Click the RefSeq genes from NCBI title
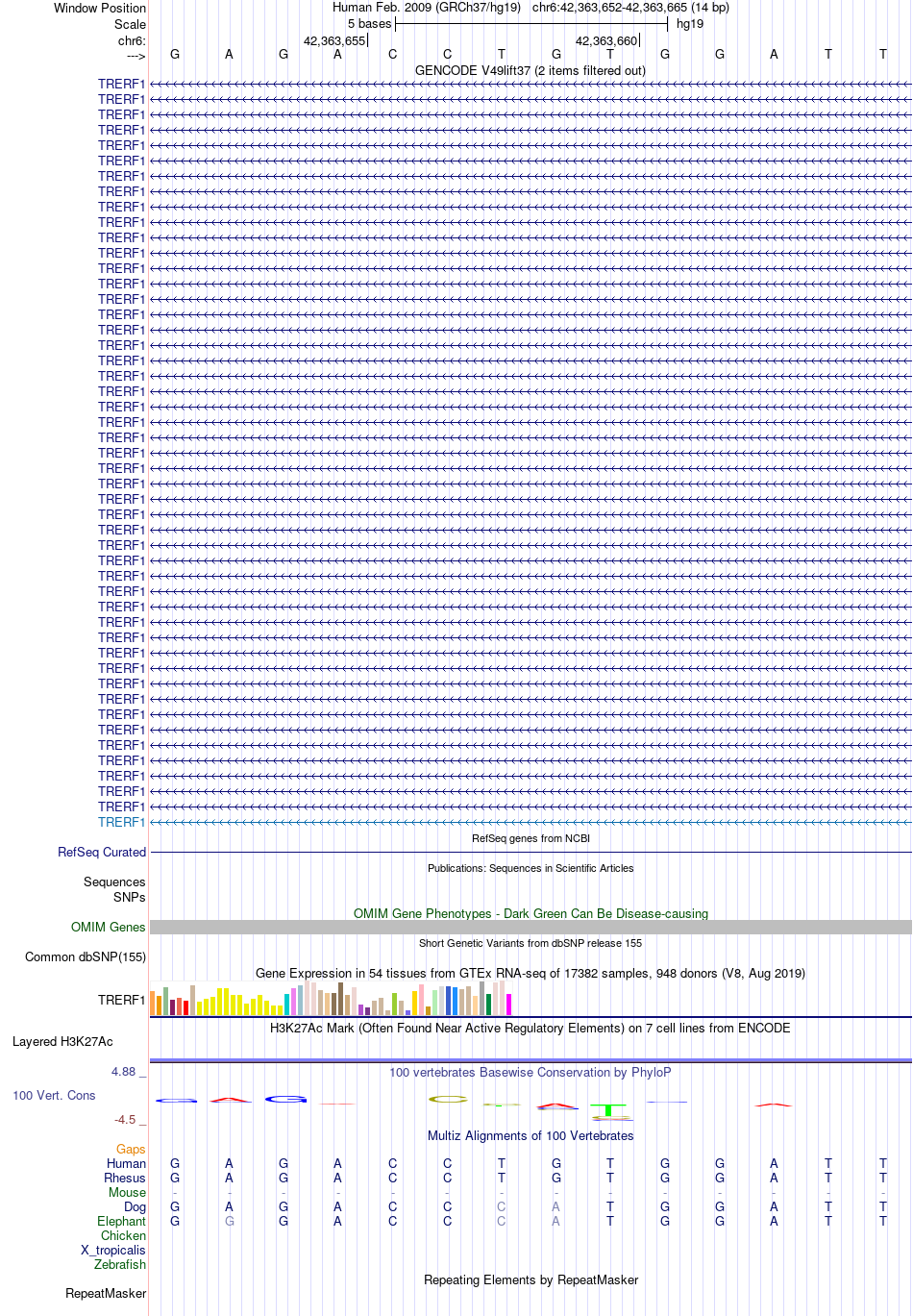The height and width of the screenshot is (1316, 913). pyautogui.click(x=531, y=838)
